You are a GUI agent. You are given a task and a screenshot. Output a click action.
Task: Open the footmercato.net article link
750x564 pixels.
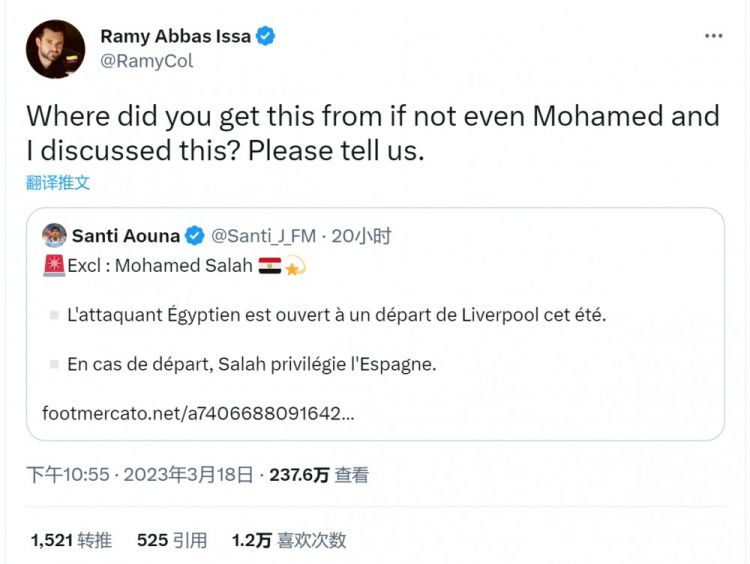pos(197,412)
